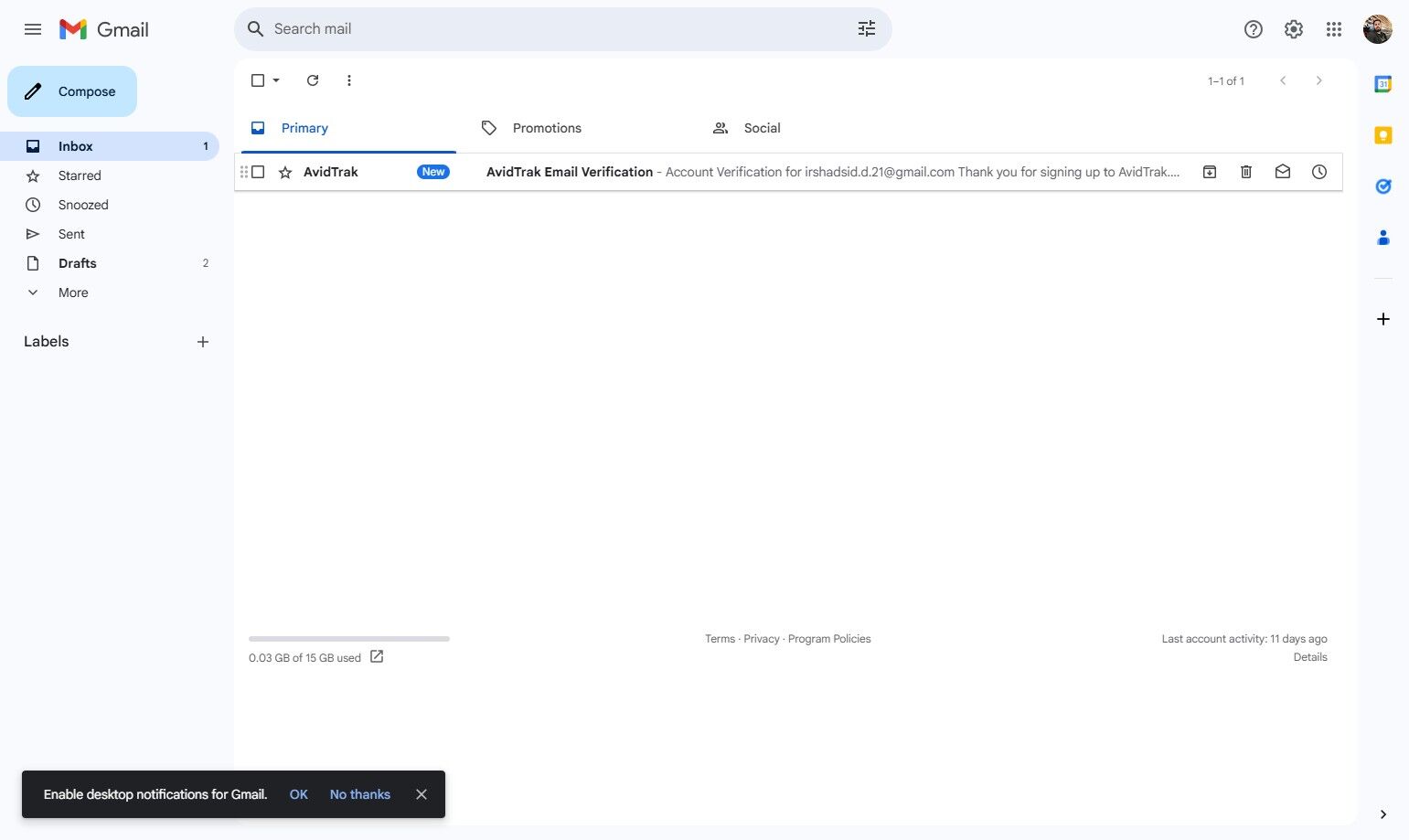Open the Google apps grid
1409x840 pixels.
point(1334,29)
